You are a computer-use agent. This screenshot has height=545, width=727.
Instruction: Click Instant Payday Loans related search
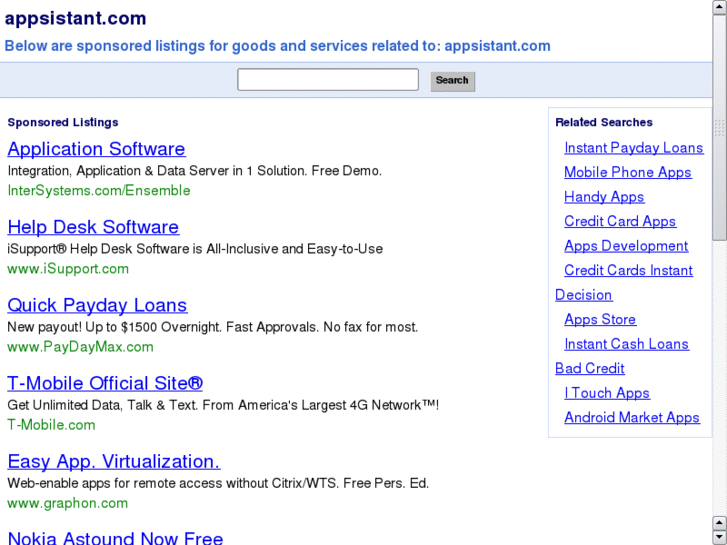click(634, 148)
